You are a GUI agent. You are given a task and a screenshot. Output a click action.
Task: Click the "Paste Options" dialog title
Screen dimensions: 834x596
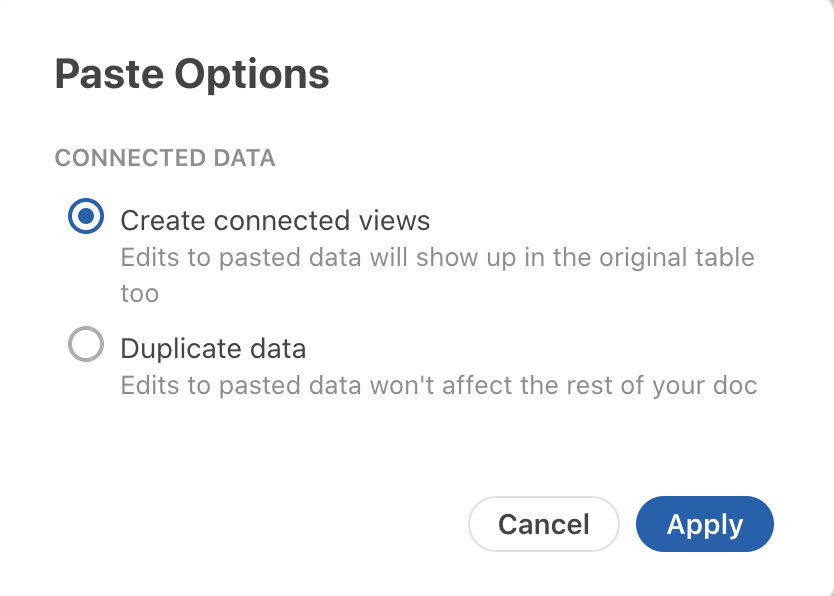point(191,75)
